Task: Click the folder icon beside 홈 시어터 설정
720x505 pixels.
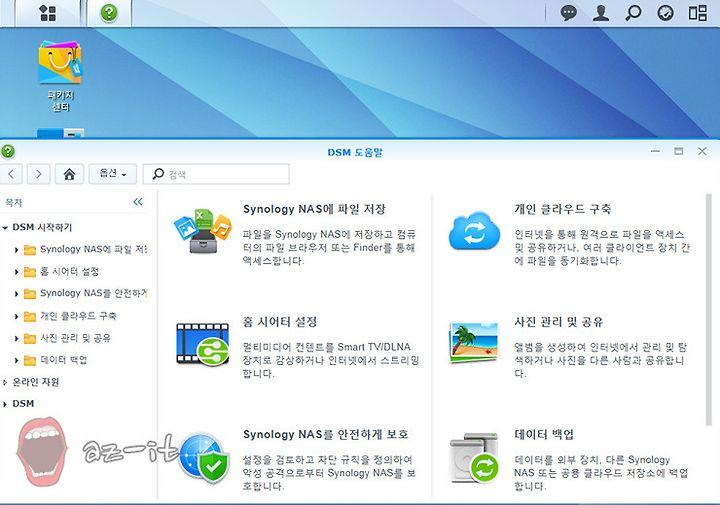Action: click(x=30, y=272)
